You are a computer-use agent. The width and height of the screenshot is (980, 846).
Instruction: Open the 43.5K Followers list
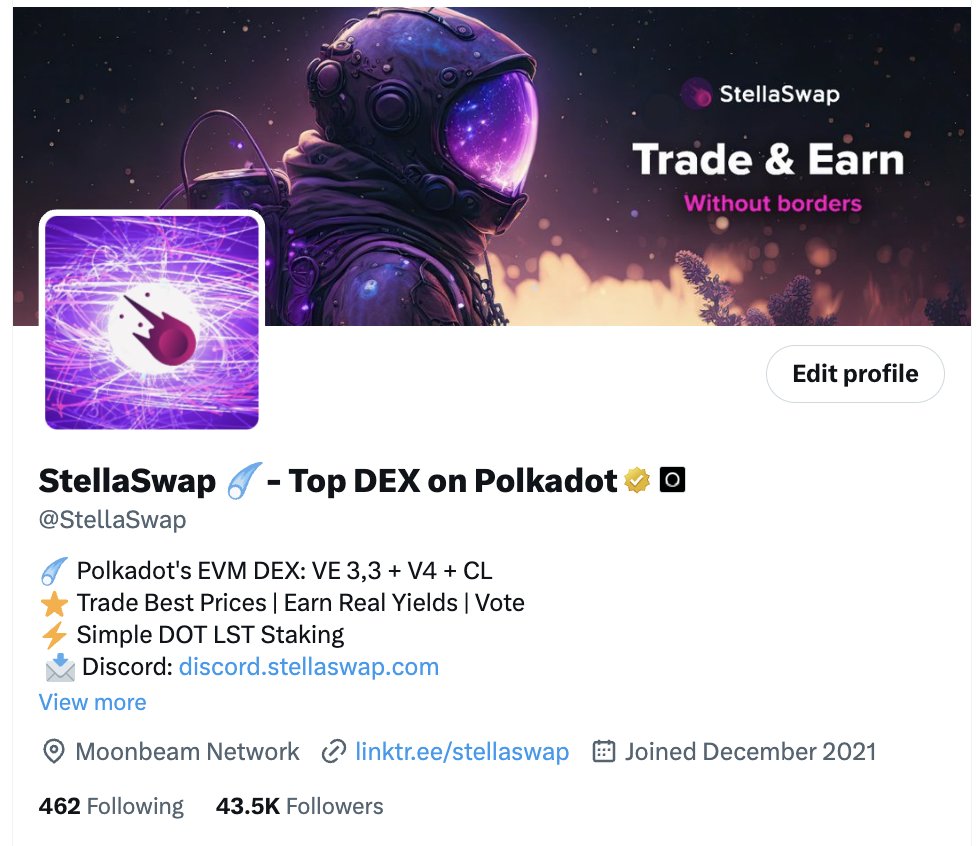299,806
